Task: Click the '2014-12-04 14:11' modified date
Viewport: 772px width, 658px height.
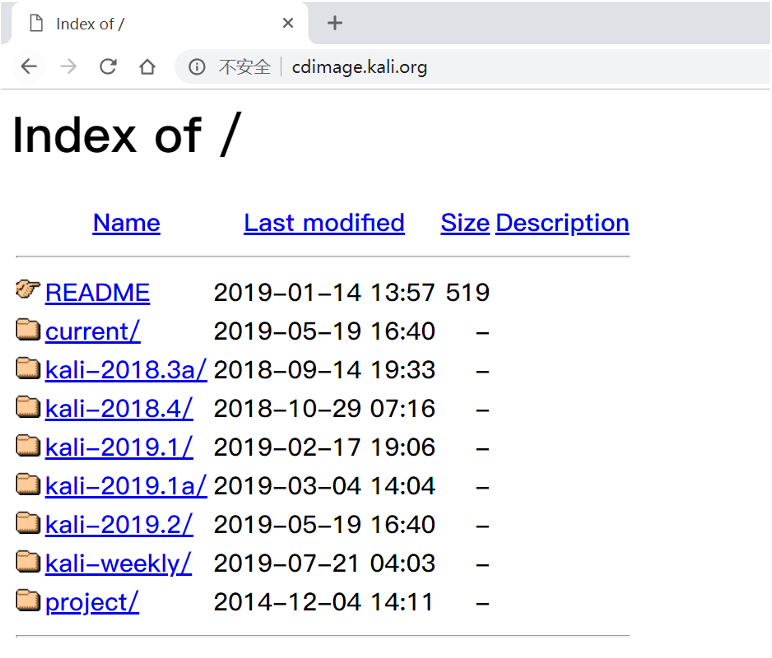Action: (323, 602)
